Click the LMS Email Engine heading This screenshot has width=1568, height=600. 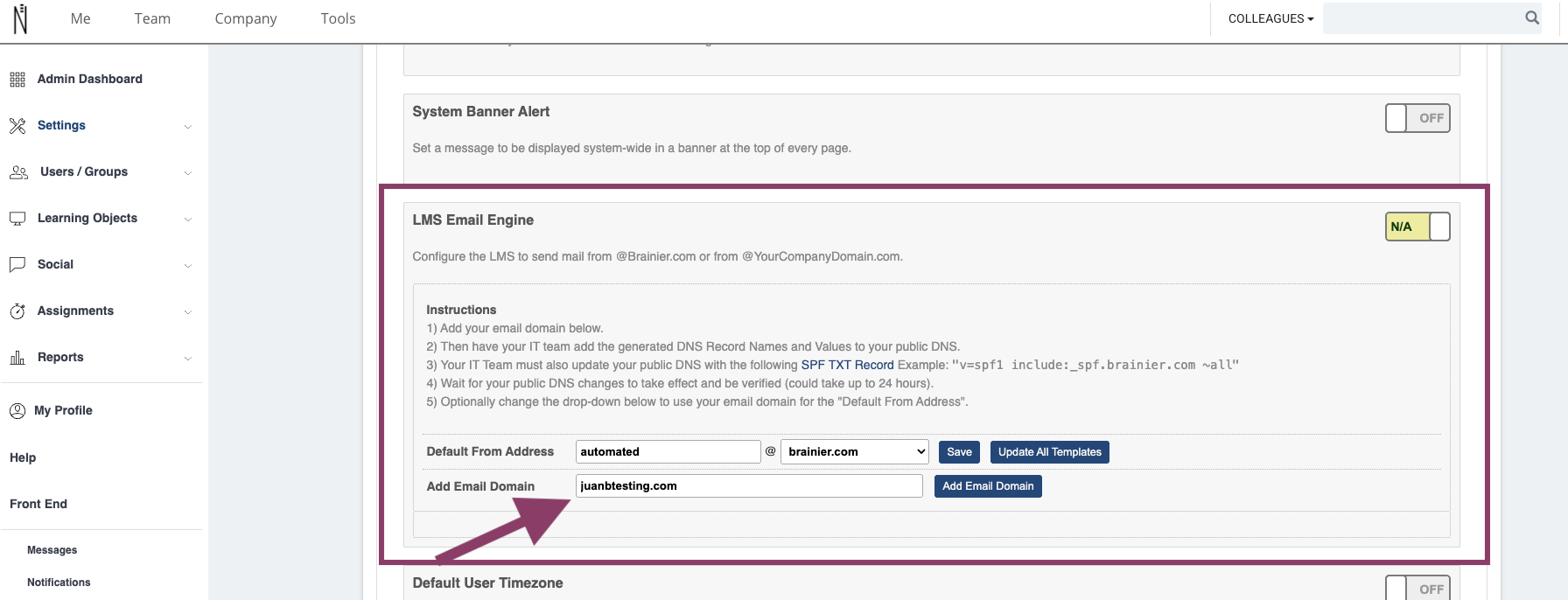click(472, 220)
